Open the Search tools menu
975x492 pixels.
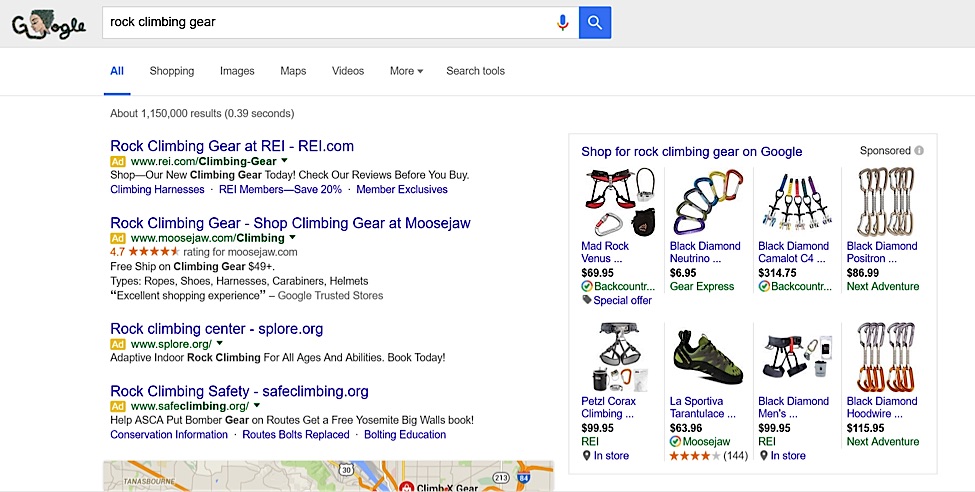tap(475, 71)
